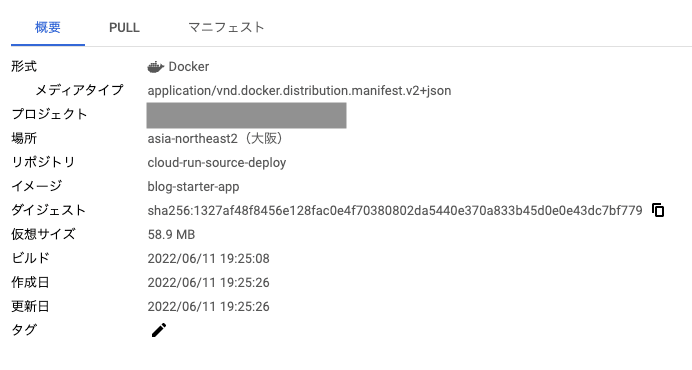Click the asia-northeast2 (大阪) location text

click(216, 139)
